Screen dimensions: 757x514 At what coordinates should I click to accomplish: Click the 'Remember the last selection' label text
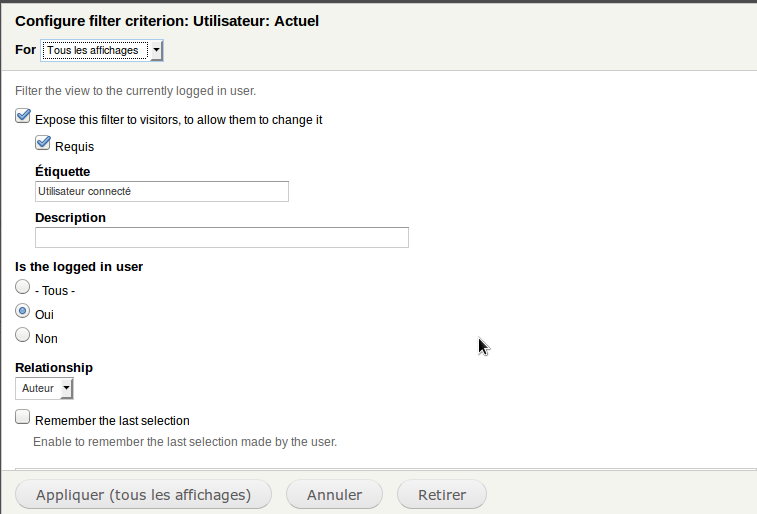[112, 421]
